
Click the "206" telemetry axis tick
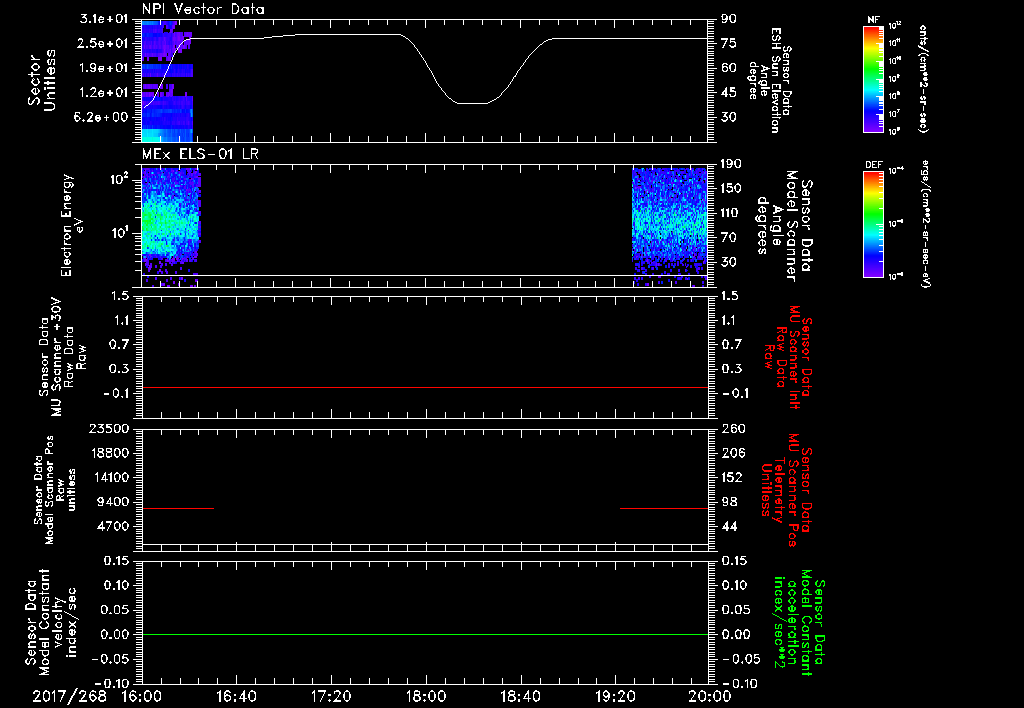click(x=732, y=453)
